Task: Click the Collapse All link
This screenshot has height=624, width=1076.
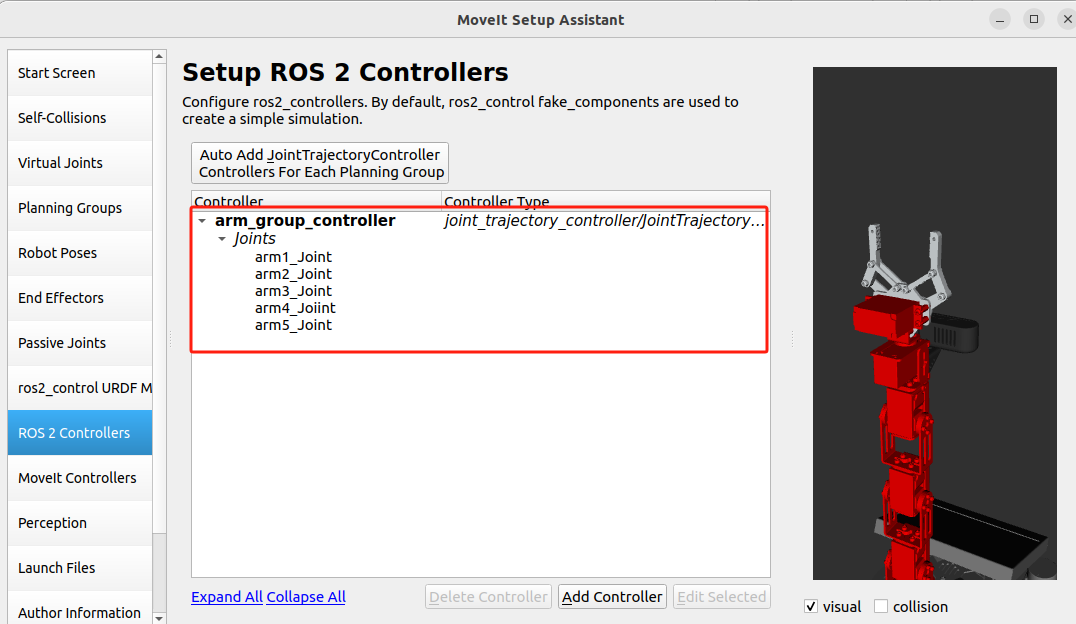Action: pos(306,597)
